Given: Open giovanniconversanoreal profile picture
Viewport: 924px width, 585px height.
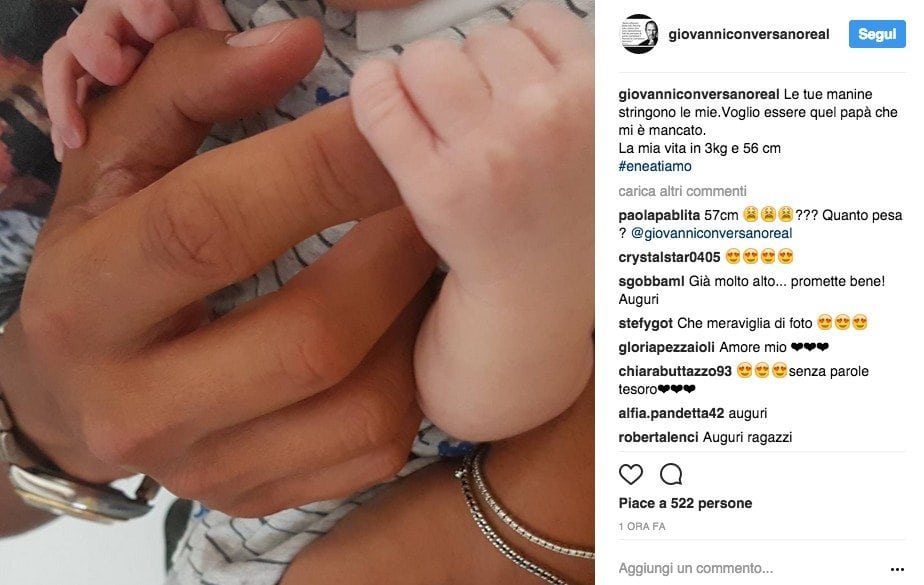Looking at the screenshot, I should 639,34.
